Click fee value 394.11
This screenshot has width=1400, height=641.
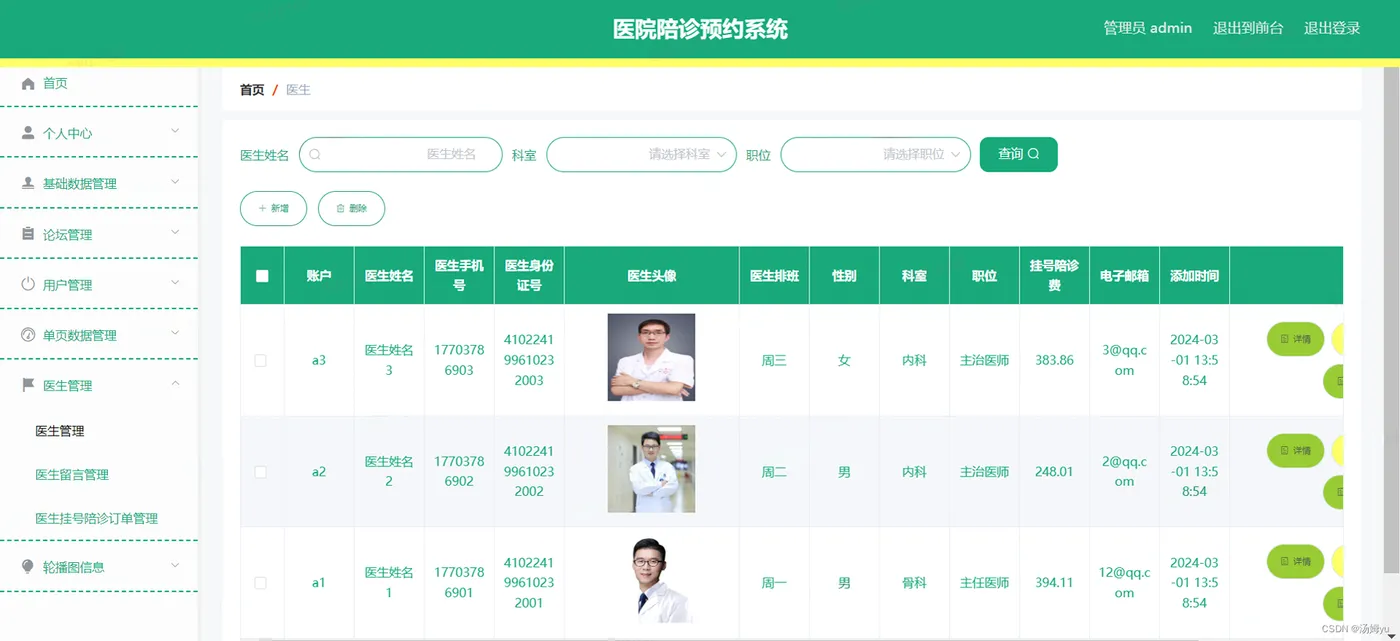click(x=1054, y=582)
